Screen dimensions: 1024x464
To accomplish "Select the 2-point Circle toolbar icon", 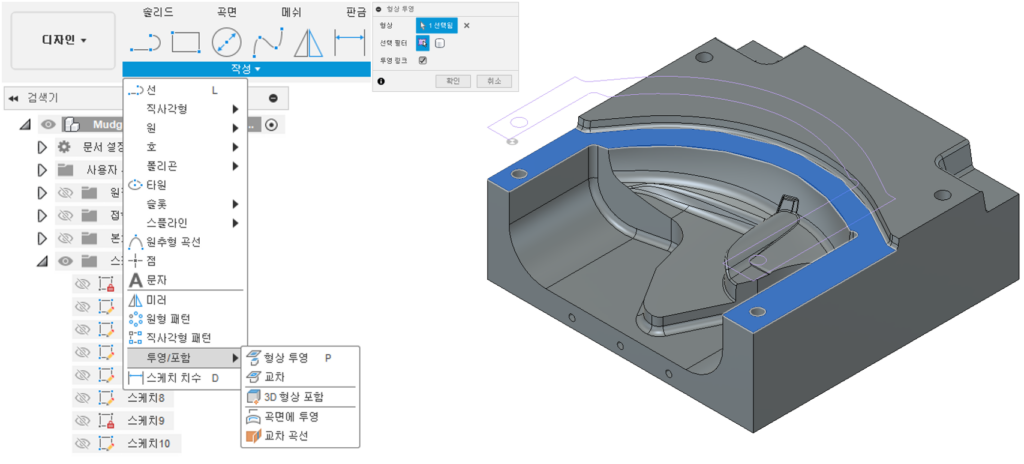I will tap(227, 42).
